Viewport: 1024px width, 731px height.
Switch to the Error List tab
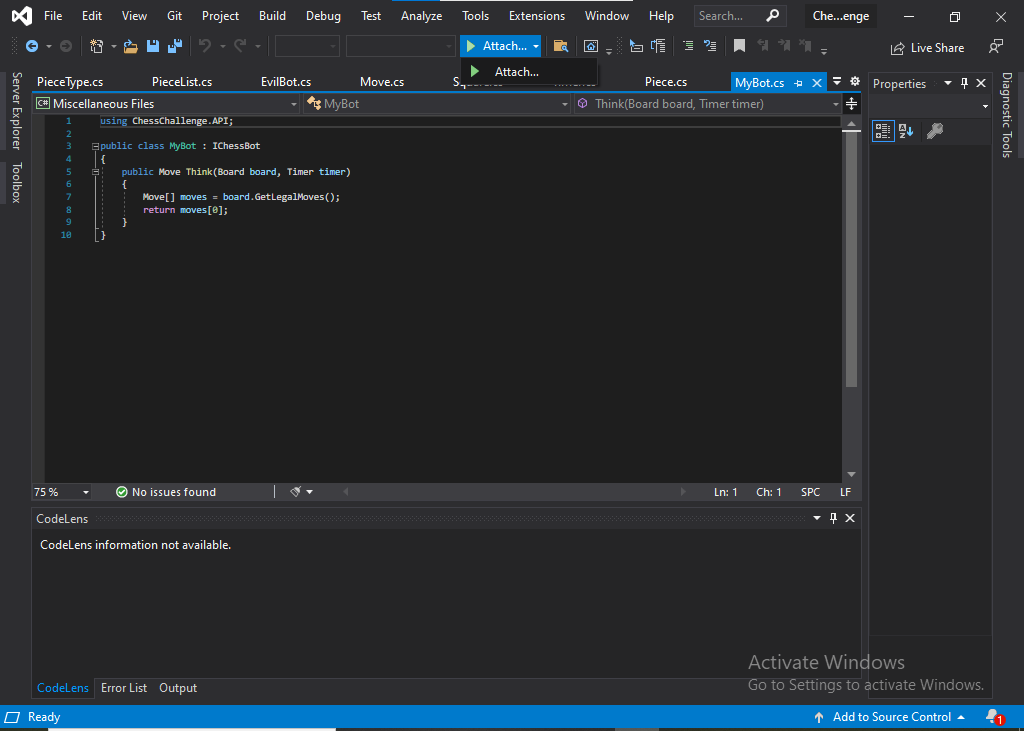[x=124, y=688]
